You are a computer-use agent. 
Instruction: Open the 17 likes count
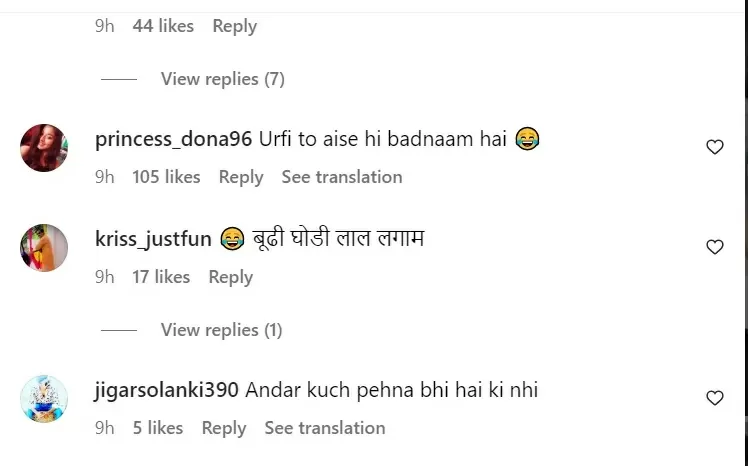point(161,277)
